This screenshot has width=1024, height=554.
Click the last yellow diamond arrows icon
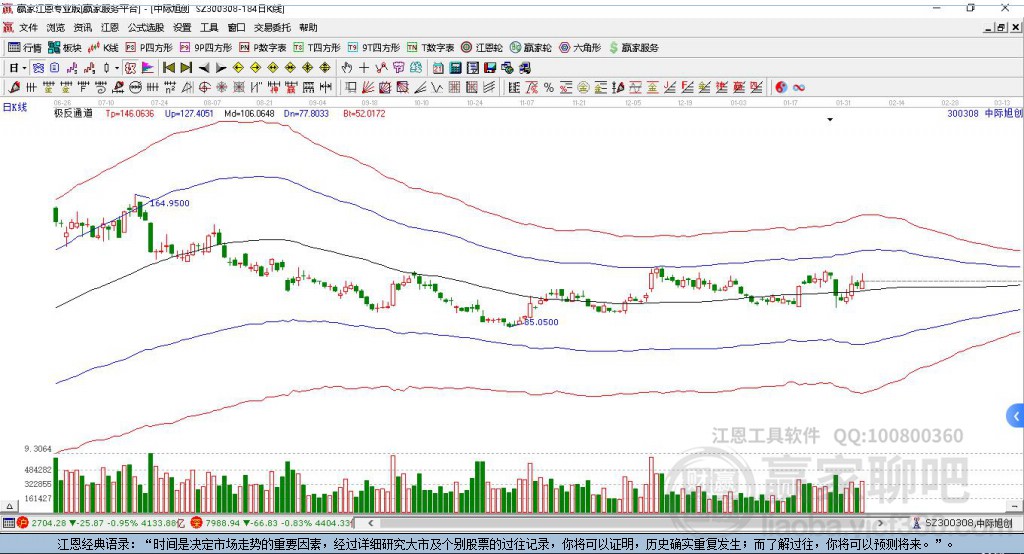(325, 68)
